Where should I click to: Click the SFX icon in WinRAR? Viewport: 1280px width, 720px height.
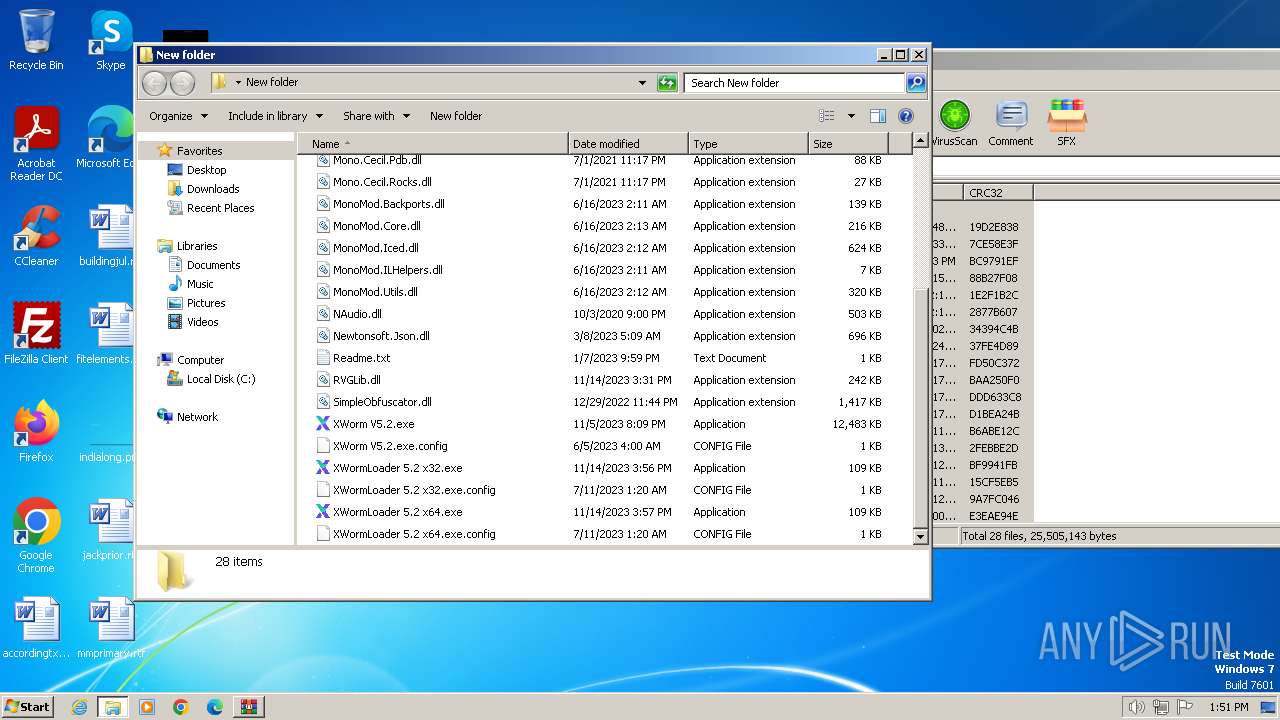tap(1067, 124)
